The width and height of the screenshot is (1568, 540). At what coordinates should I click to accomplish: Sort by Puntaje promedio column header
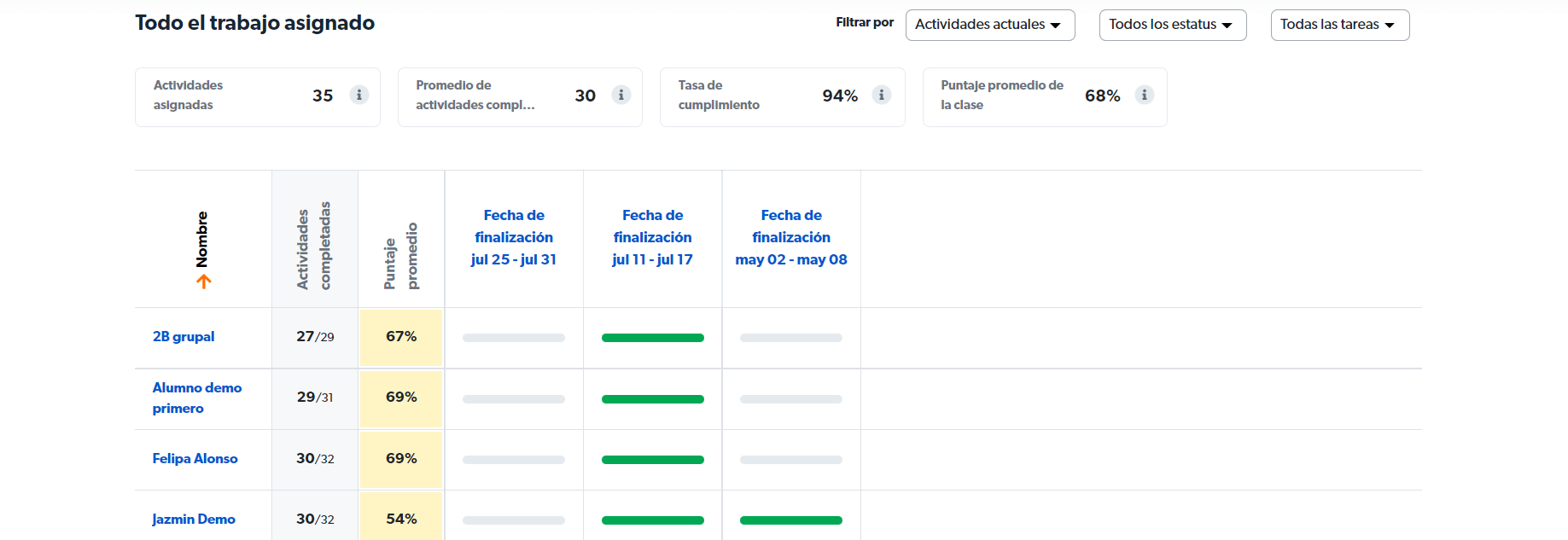point(401,256)
